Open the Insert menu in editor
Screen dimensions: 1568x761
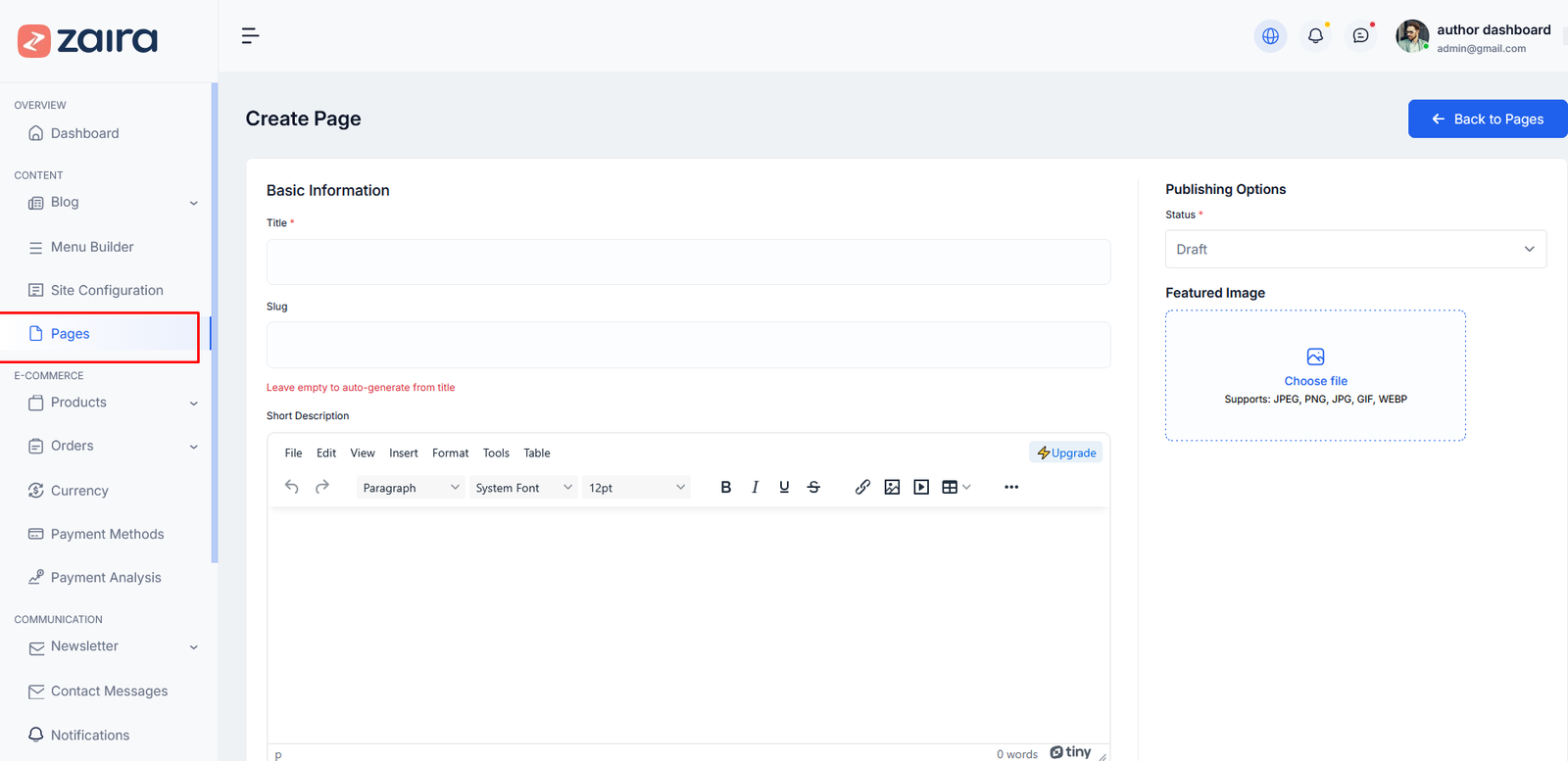403,453
